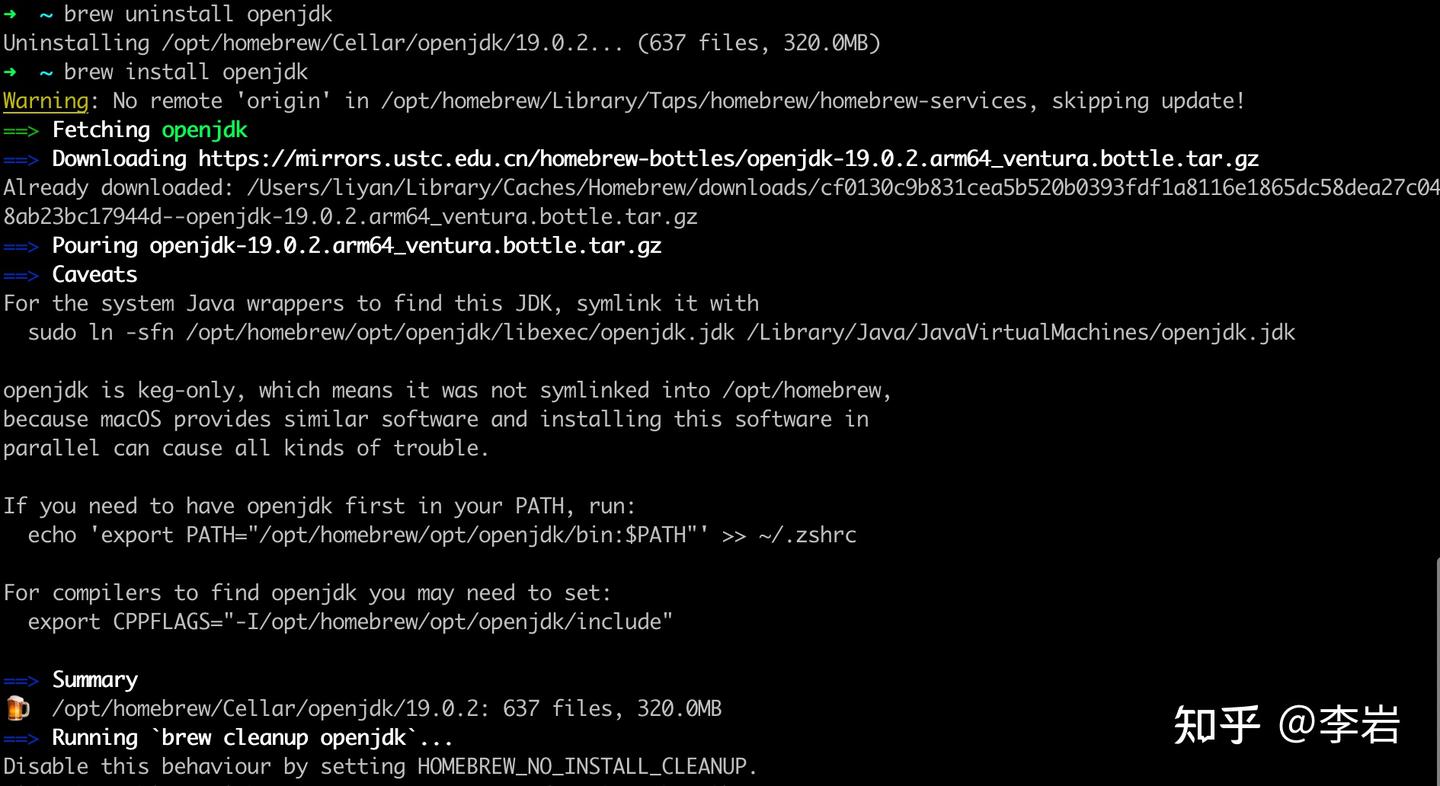Image resolution: width=1440 pixels, height=786 pixels.
Task: Click the export CPPFLAGS command line
Action: [x=350, y=622]
